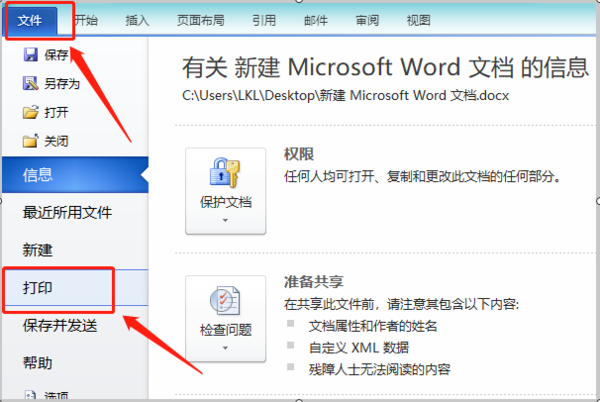
Task: Open the 引用 tab
Action: click(264, 20)
